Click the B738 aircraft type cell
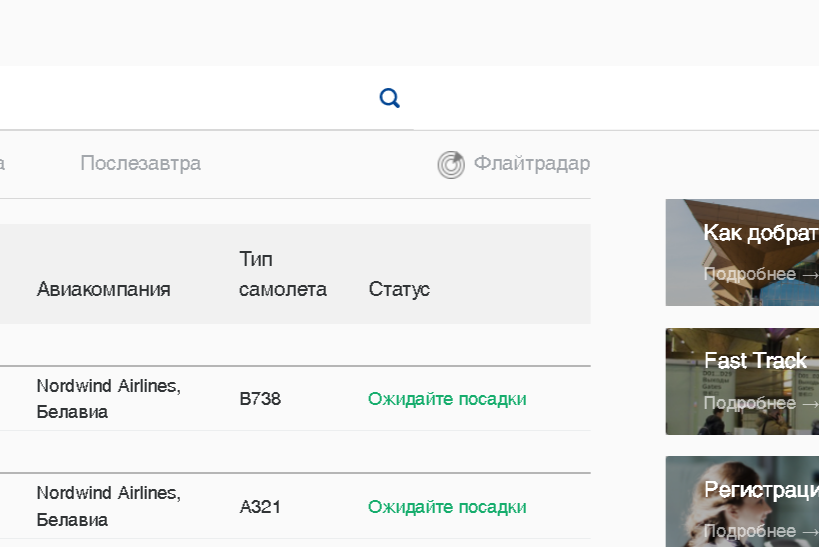Screen dimensions: 819x547 pos(260,399)
